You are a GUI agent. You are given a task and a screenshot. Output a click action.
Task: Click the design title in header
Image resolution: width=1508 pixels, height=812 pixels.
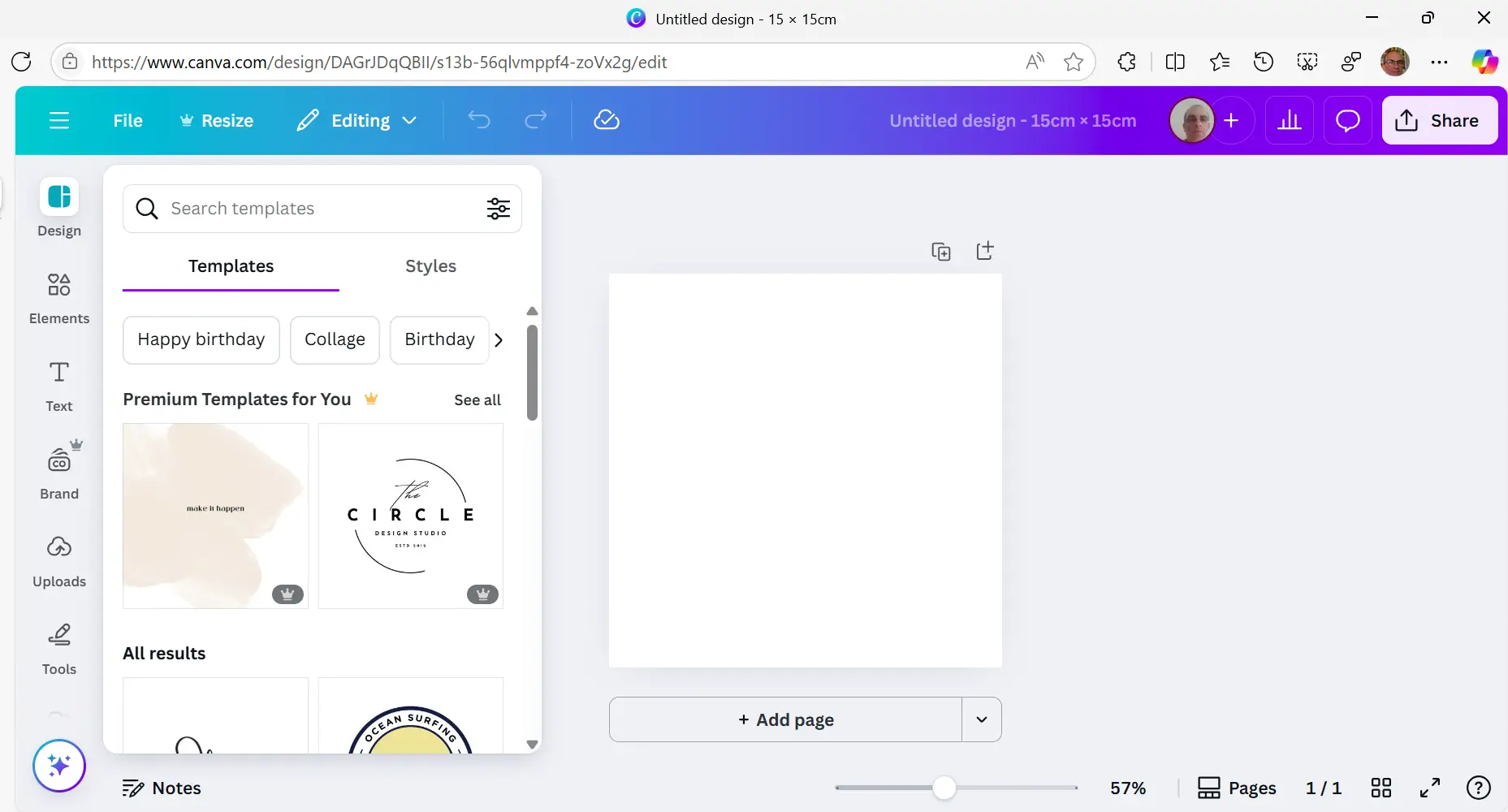point(1013,121)
